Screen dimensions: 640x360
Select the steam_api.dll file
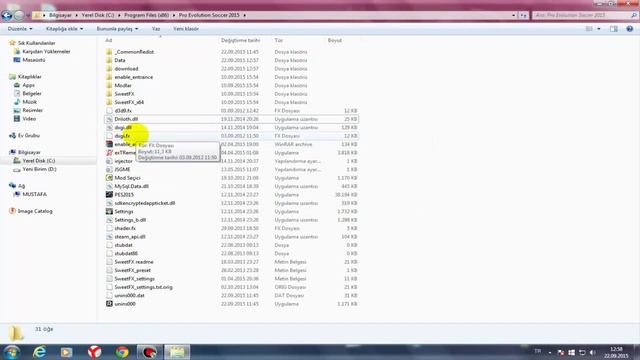tap(130, 237)
